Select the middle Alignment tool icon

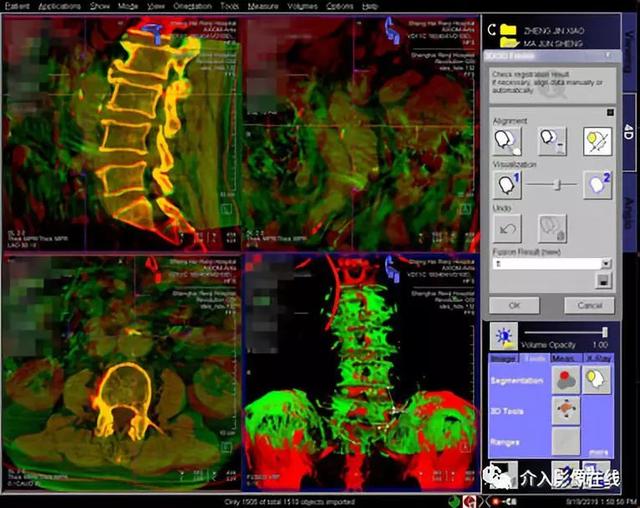(552, 141)
